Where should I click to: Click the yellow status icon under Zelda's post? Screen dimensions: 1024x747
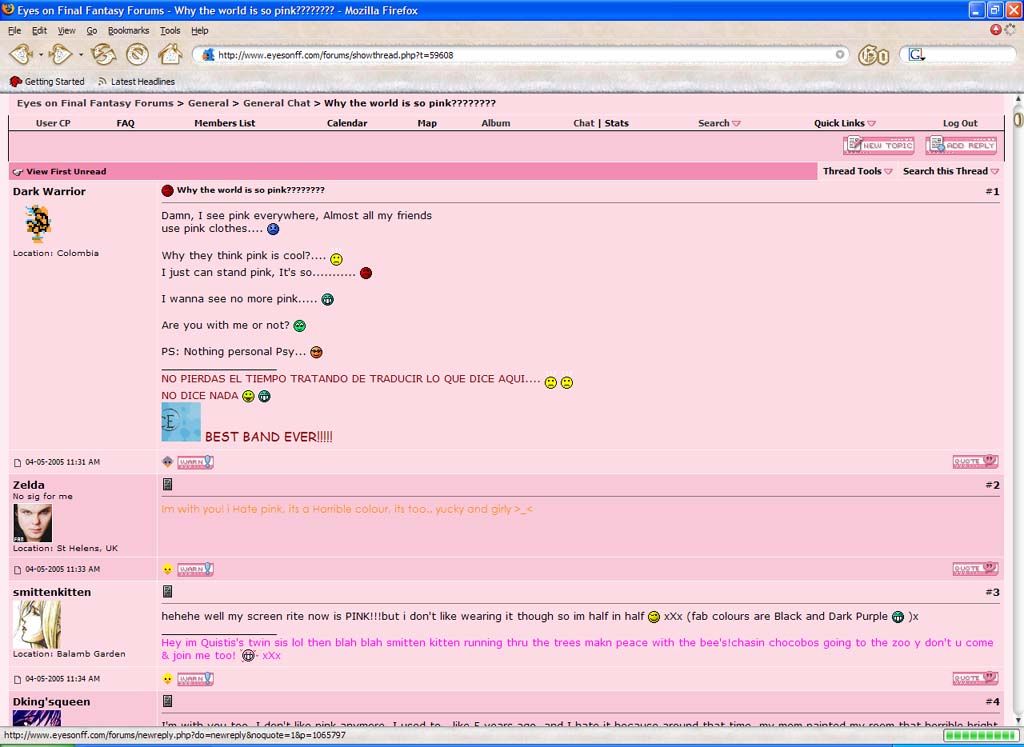pos(168,569)
